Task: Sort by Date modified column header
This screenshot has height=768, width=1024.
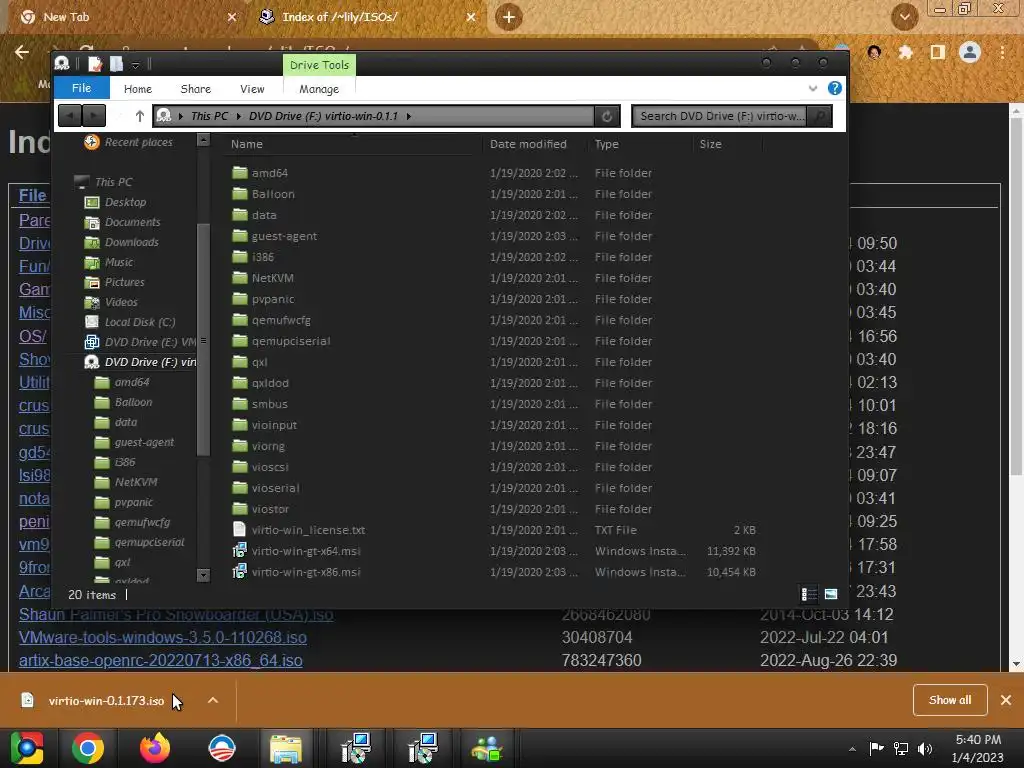Action: pos(528,144)
